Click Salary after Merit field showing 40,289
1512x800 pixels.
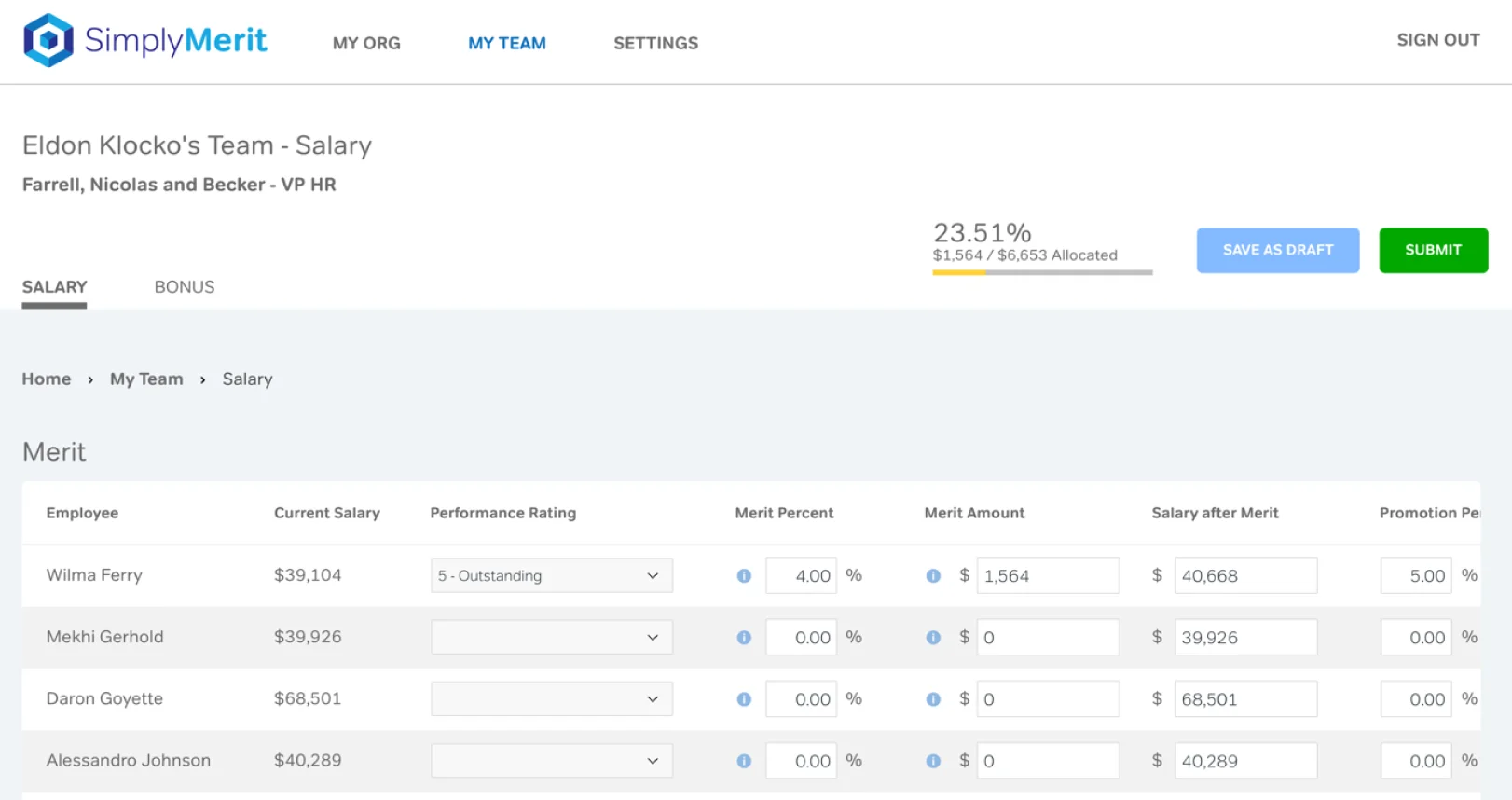pos(1245,760)
